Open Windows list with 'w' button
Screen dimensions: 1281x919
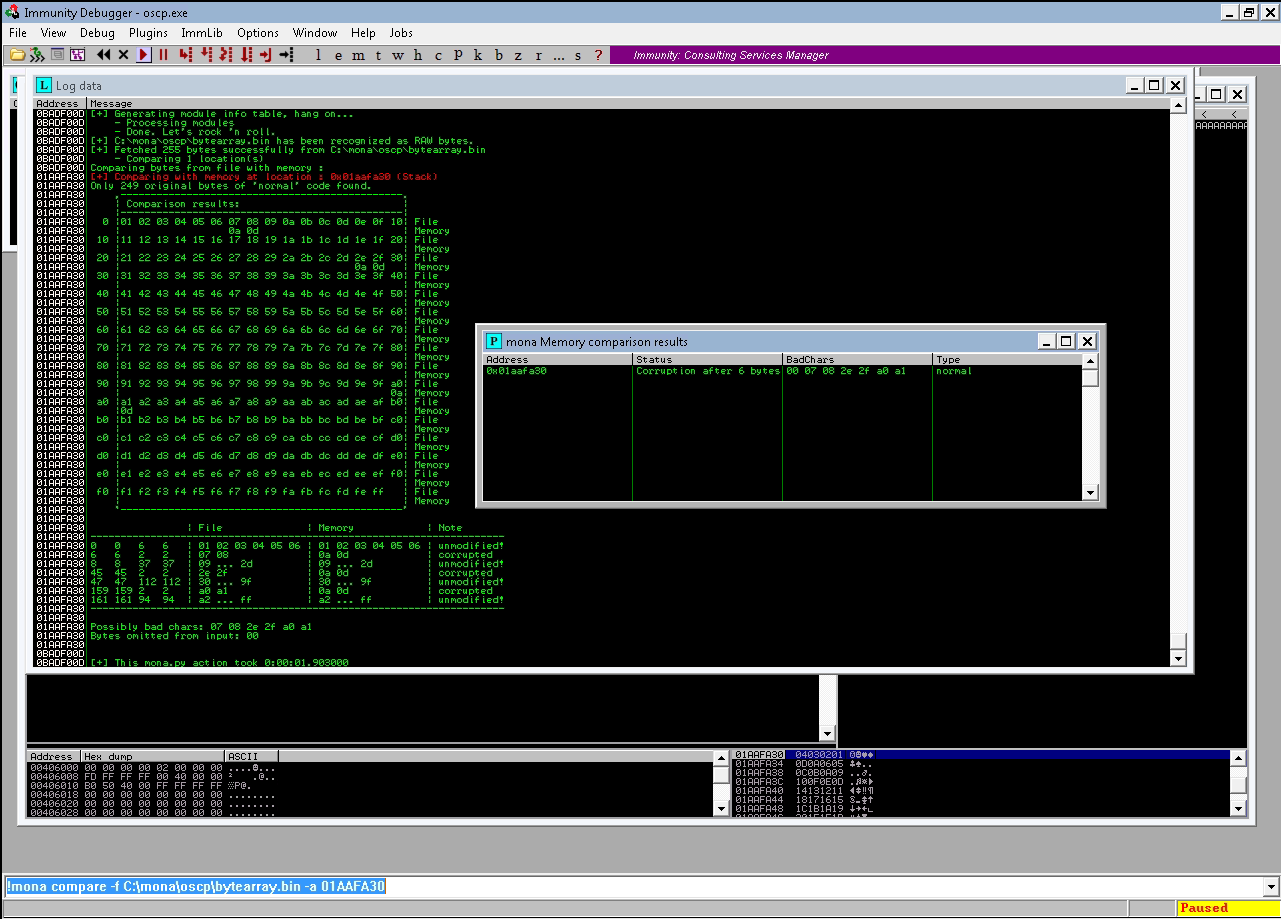click(x=398, y=55)
